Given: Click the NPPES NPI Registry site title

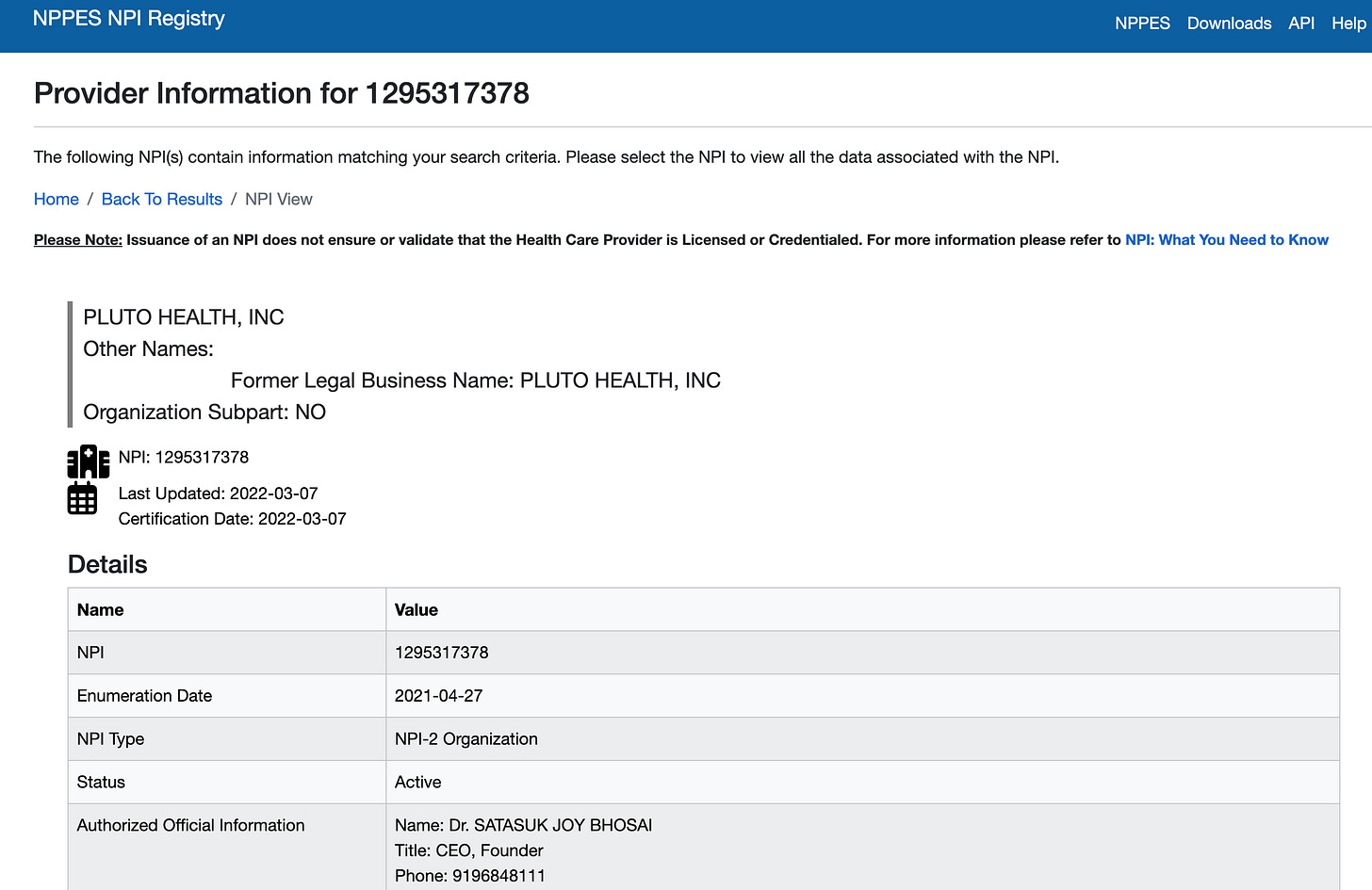Looking at the screenshot, I should pos(129,19).
